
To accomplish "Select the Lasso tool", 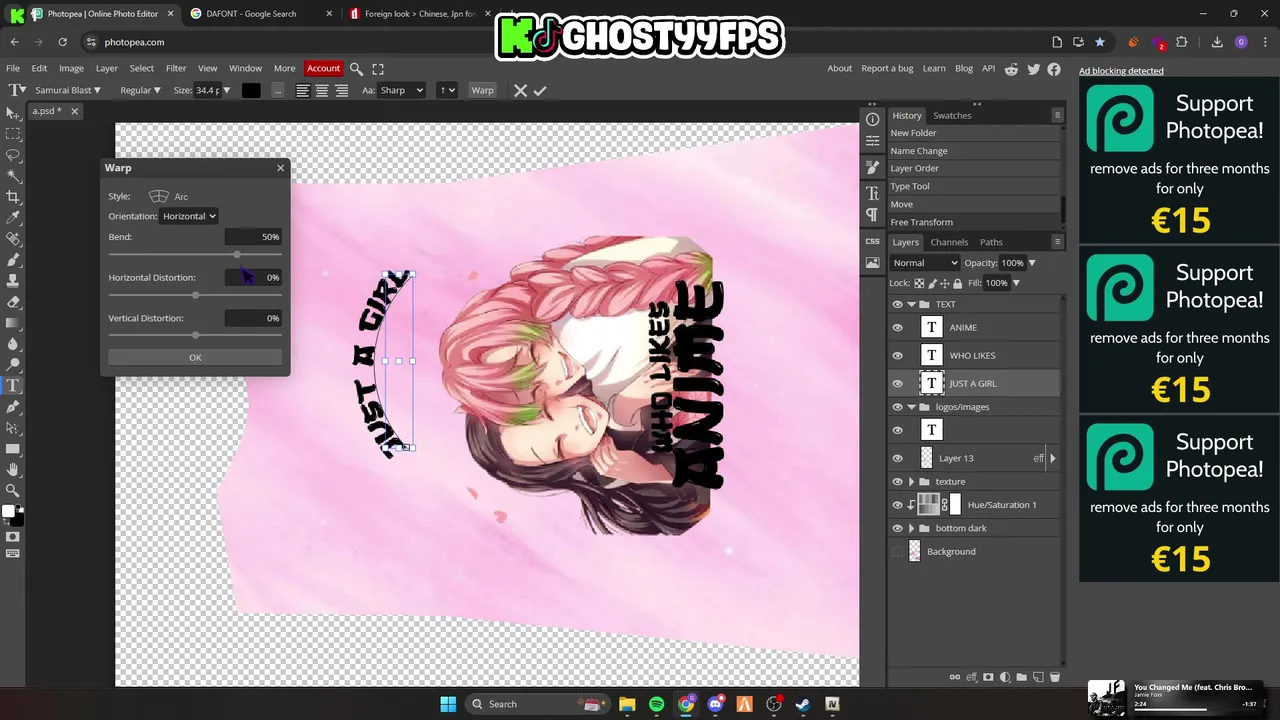I will click(12, 155).
